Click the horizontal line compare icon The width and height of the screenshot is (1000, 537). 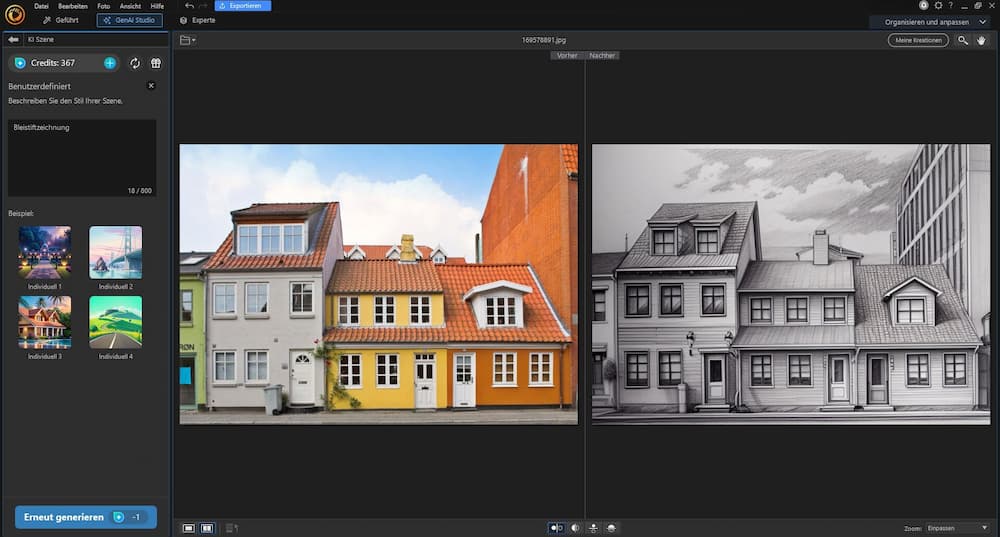(x=593, y=528)
